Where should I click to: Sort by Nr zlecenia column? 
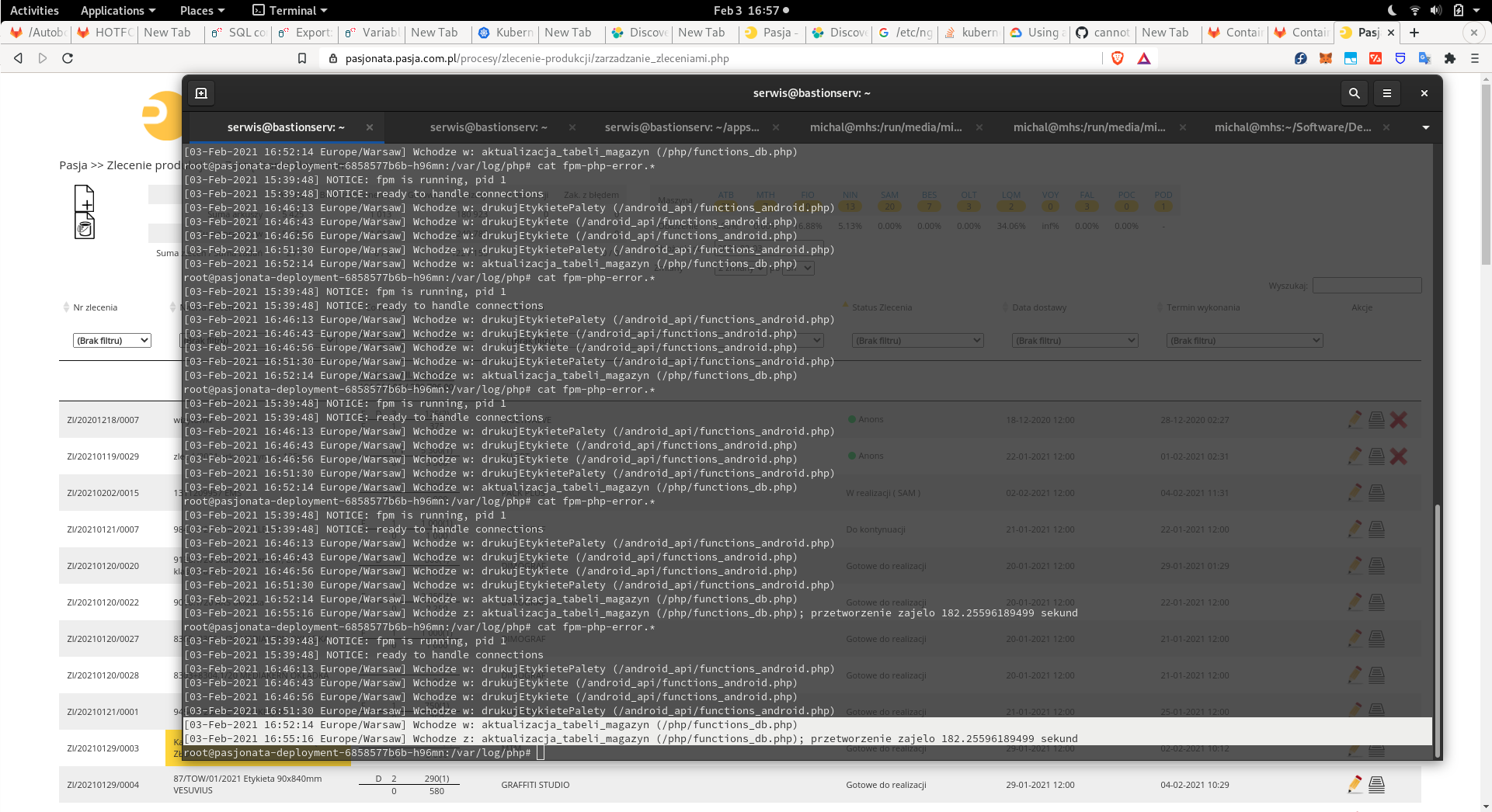[95, 307]
